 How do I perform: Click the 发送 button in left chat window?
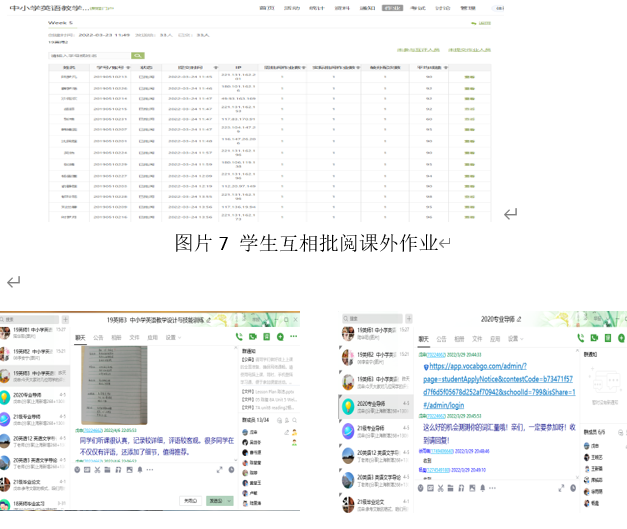214,501
